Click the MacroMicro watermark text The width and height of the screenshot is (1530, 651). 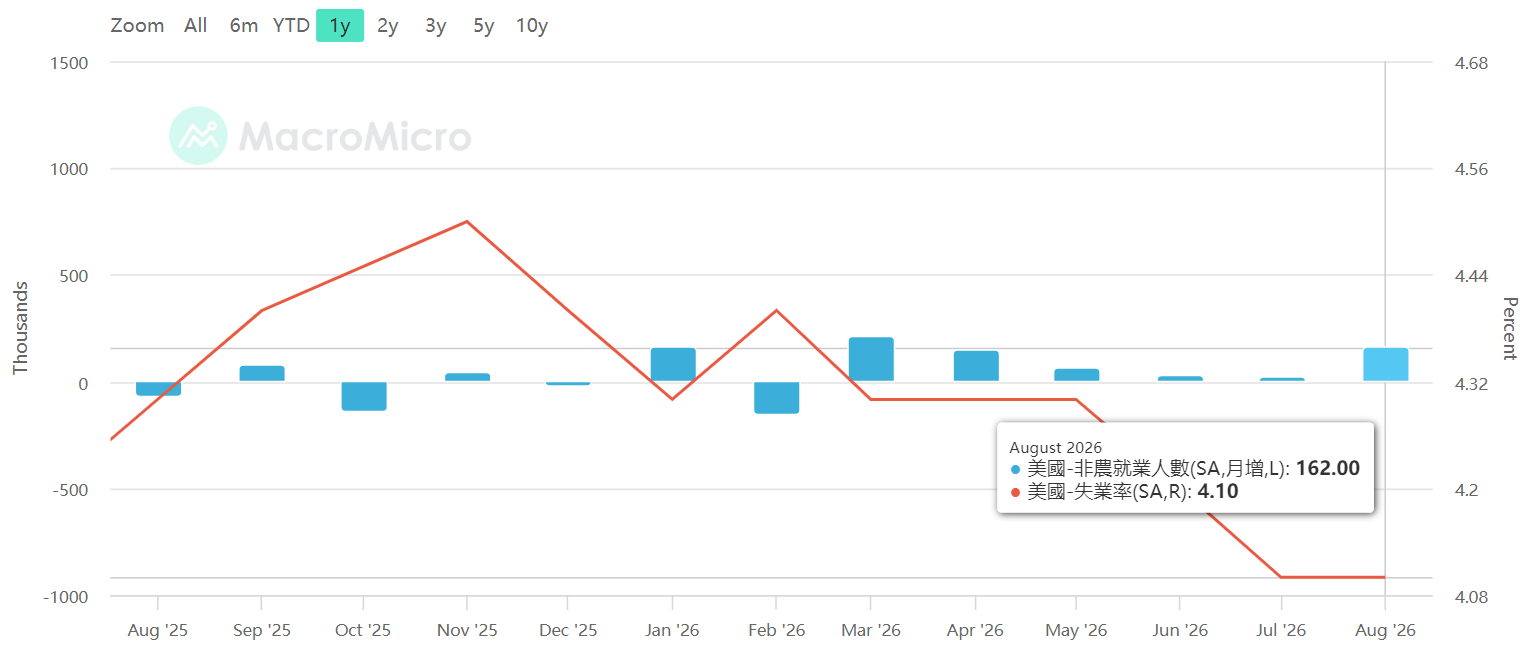[x=355, y=137]
